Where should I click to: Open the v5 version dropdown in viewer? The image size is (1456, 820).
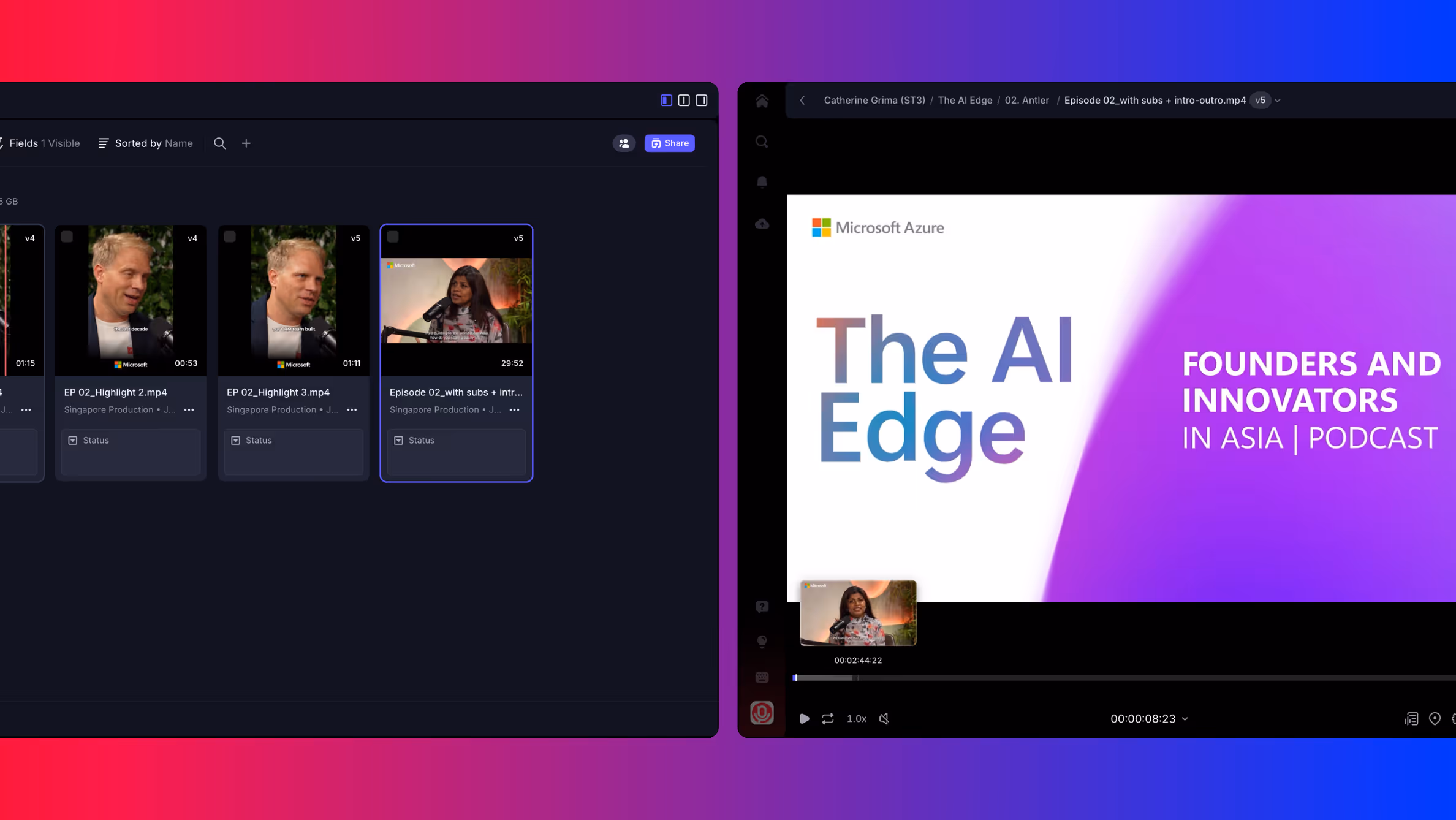point(1266,101)
